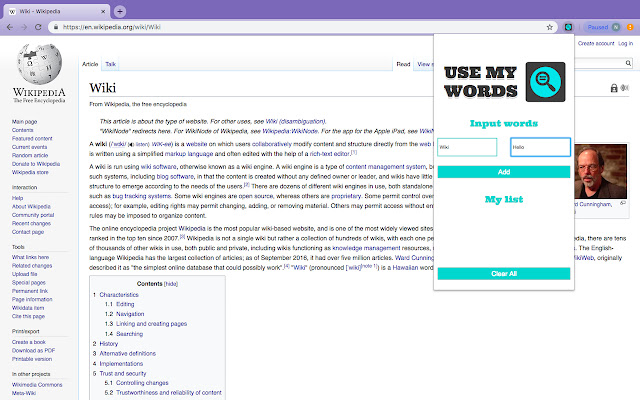Click the padlock site info icon
640x400 pixels.
pos(56,27)
